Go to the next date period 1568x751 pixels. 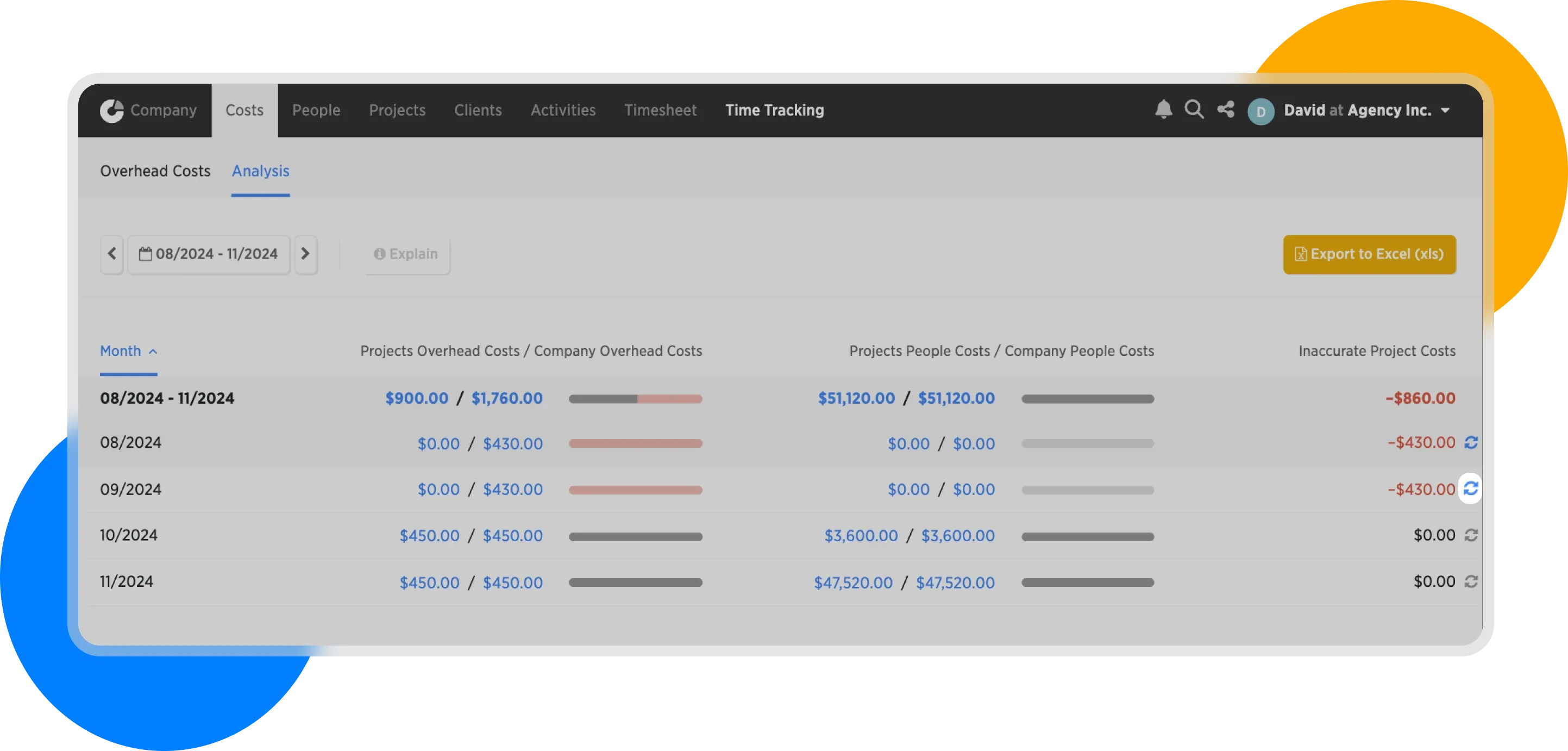(x=305, y=254)
